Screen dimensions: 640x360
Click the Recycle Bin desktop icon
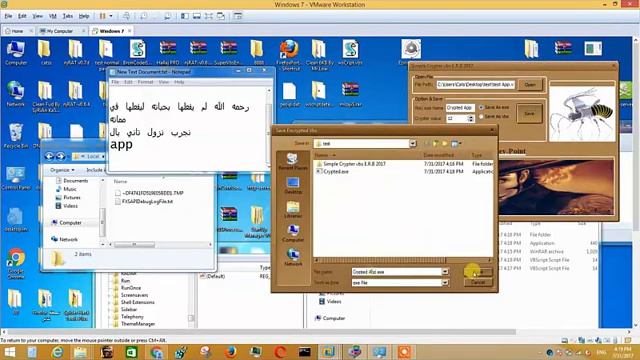[16, 136]
